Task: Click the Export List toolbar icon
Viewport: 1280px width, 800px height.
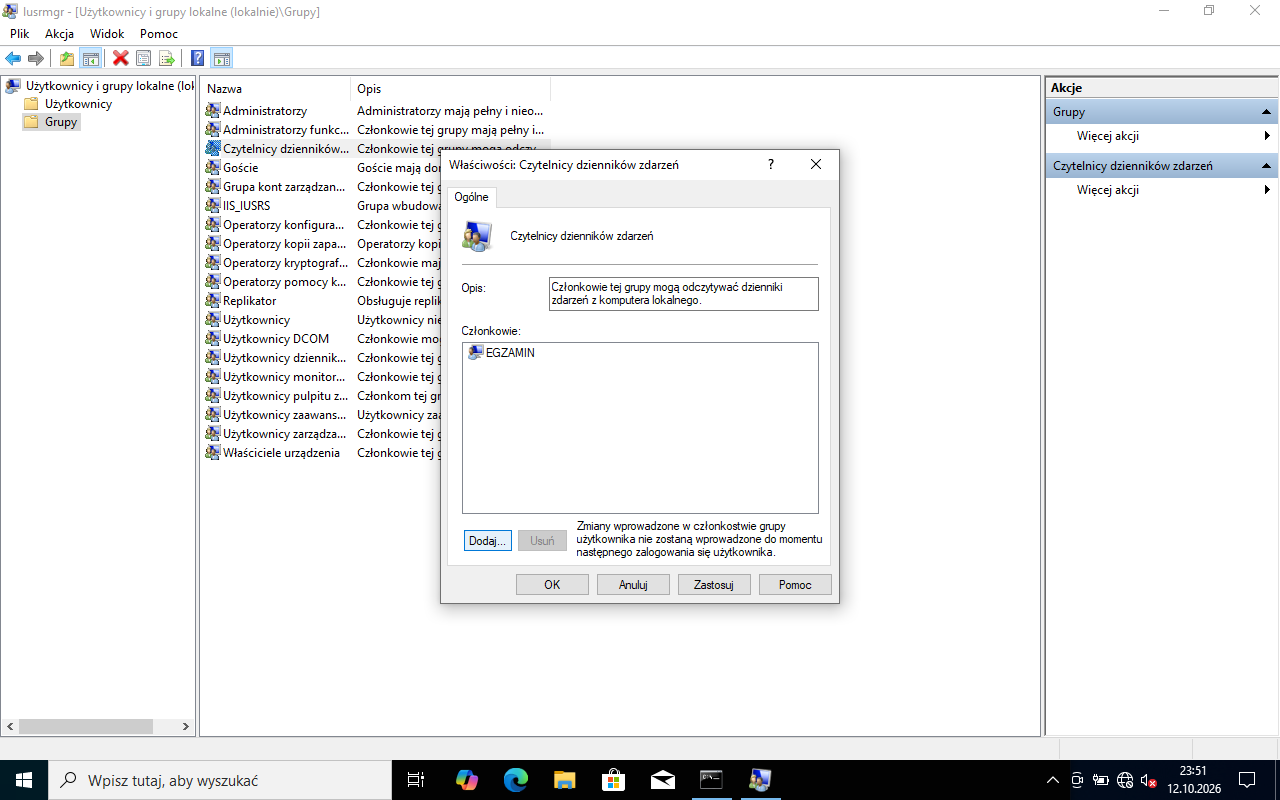Action: [167, 58]
